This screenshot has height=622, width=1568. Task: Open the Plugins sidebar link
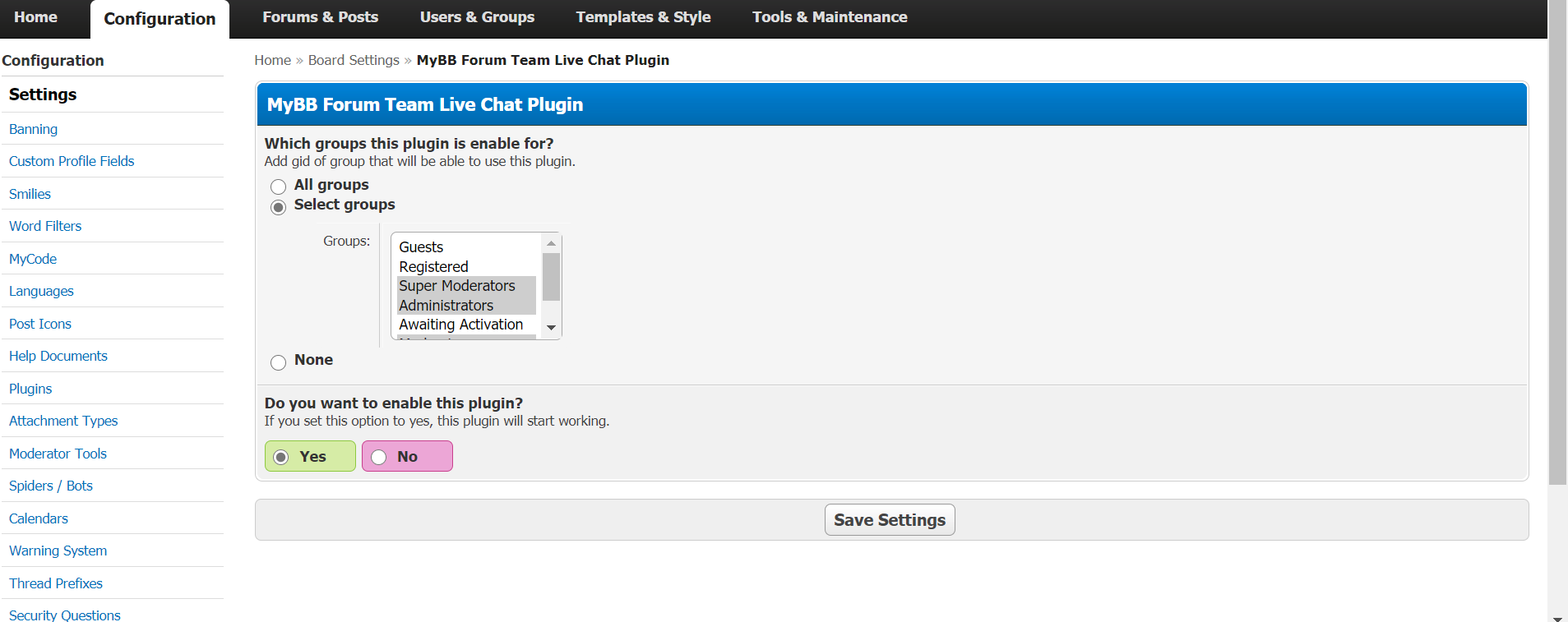tap(30, 389)
